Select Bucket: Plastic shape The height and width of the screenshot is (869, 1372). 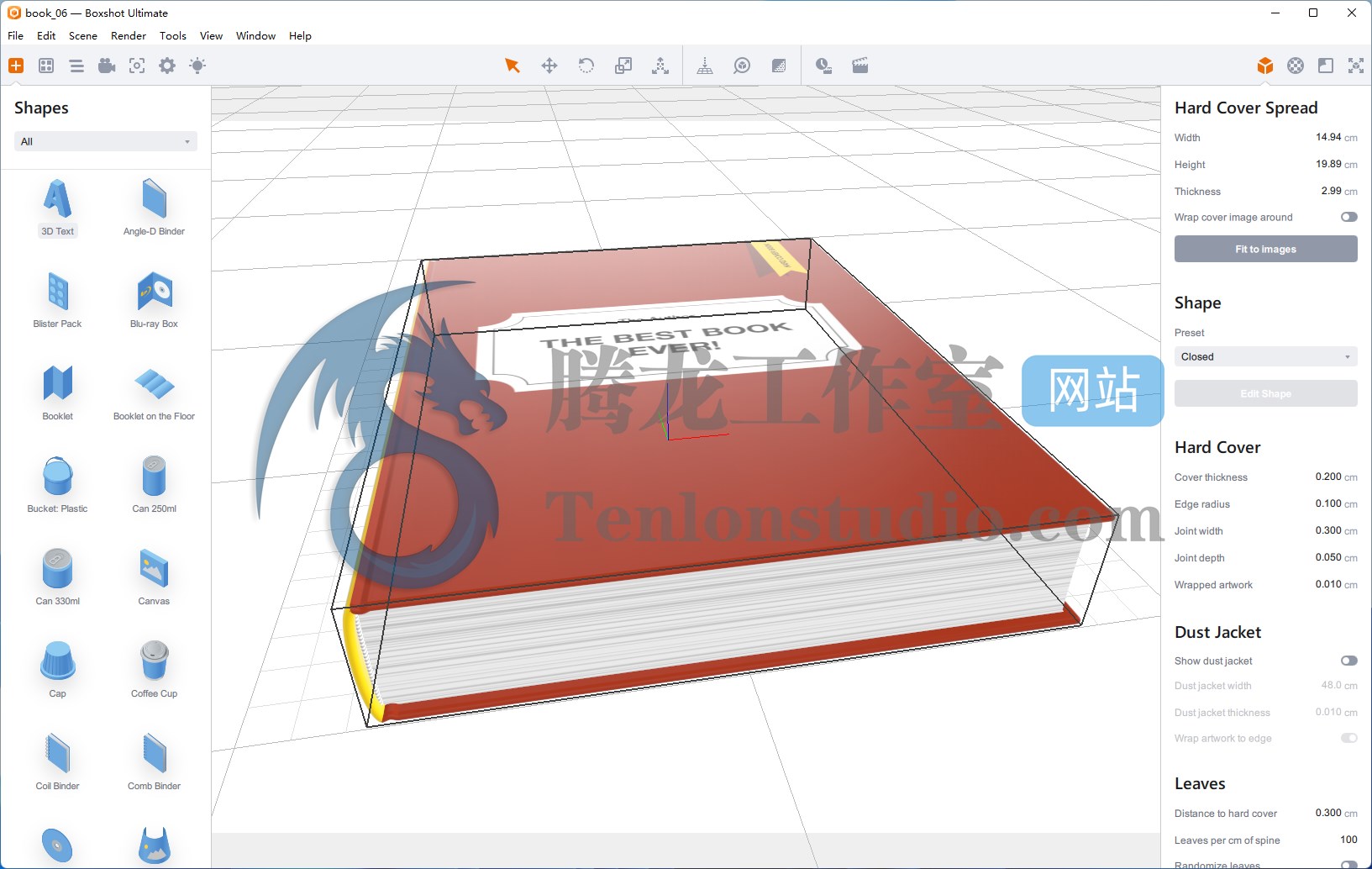[58, 485]
